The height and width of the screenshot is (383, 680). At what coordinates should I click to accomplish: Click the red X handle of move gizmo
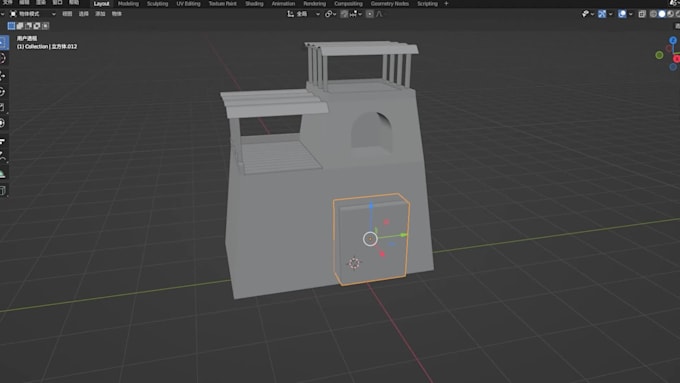[x=382, y=254]
